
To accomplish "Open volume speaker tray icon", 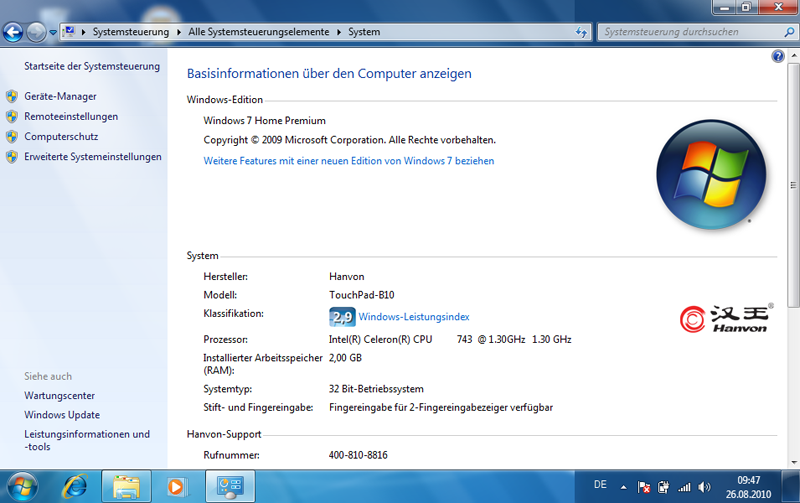I will [x=705, y=487].
